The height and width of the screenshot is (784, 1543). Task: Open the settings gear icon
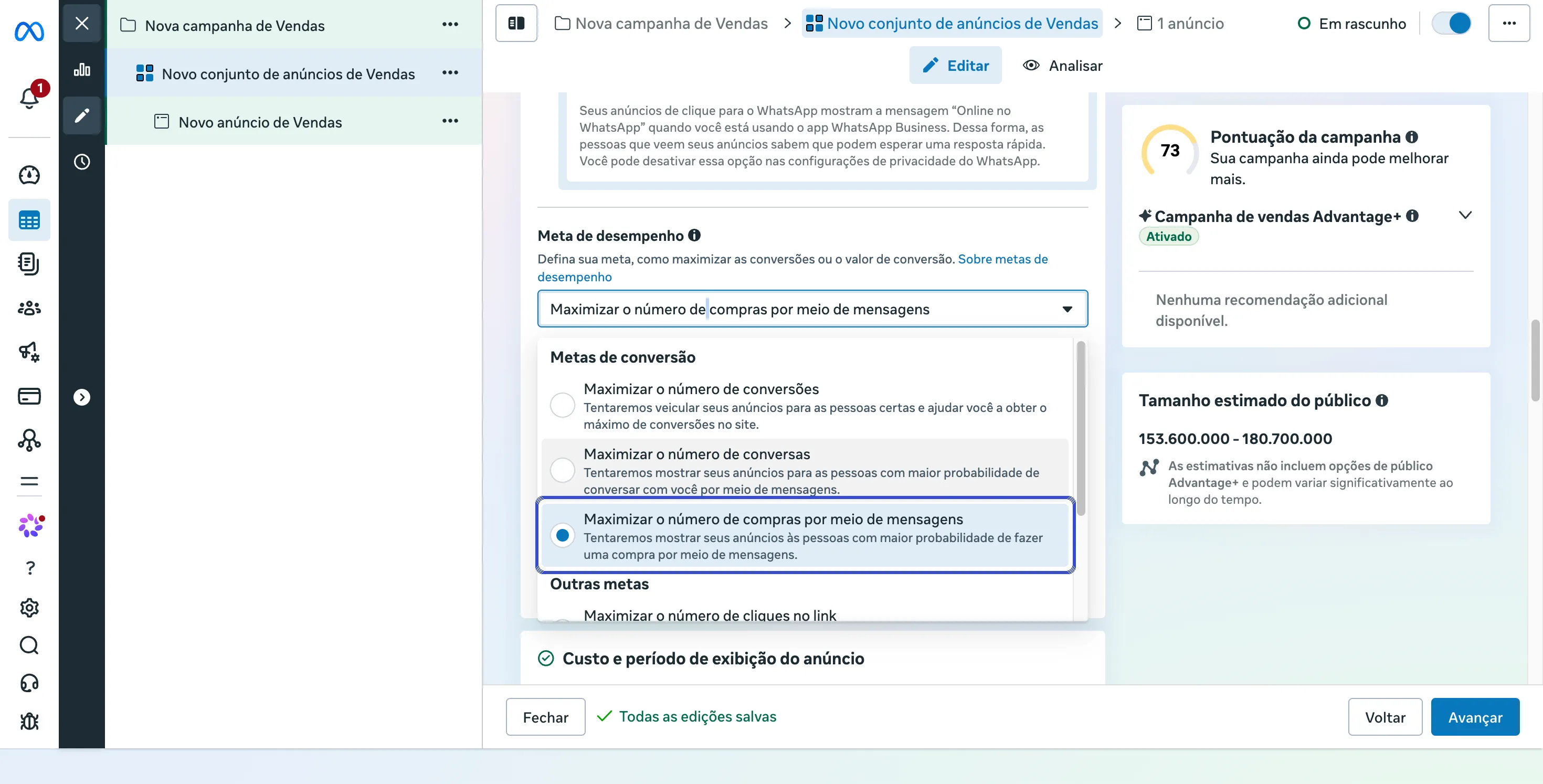(x=29, y=607)
